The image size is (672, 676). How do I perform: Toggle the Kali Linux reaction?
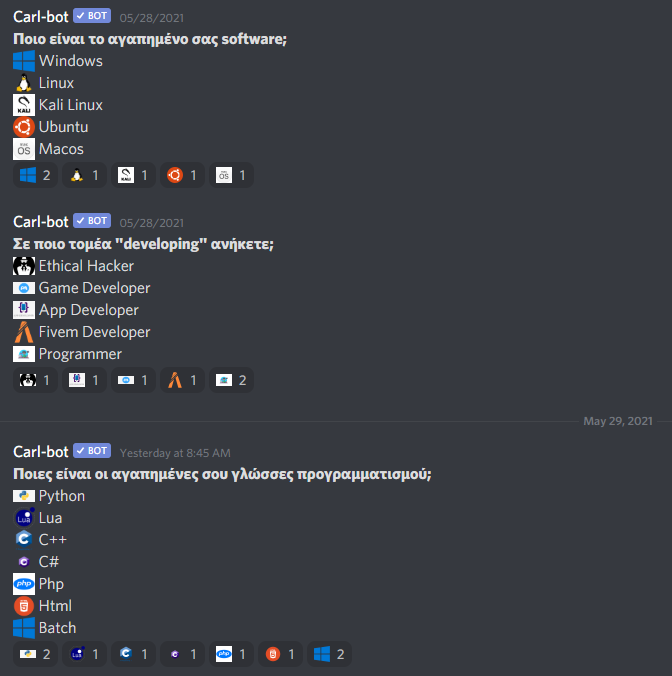pyautogui.click(x=133, y=175)
